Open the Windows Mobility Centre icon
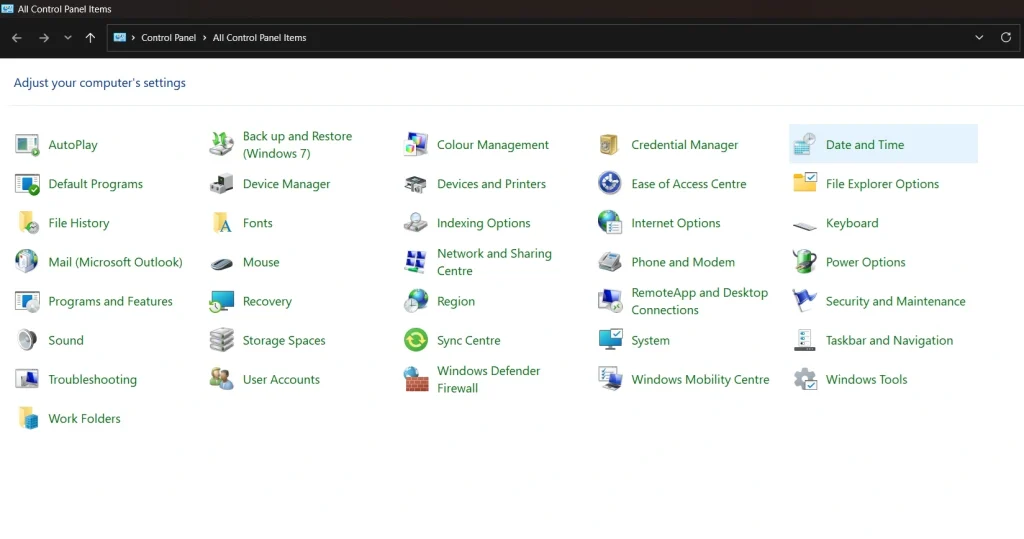 pyautogui.click(x=610, y=379)
